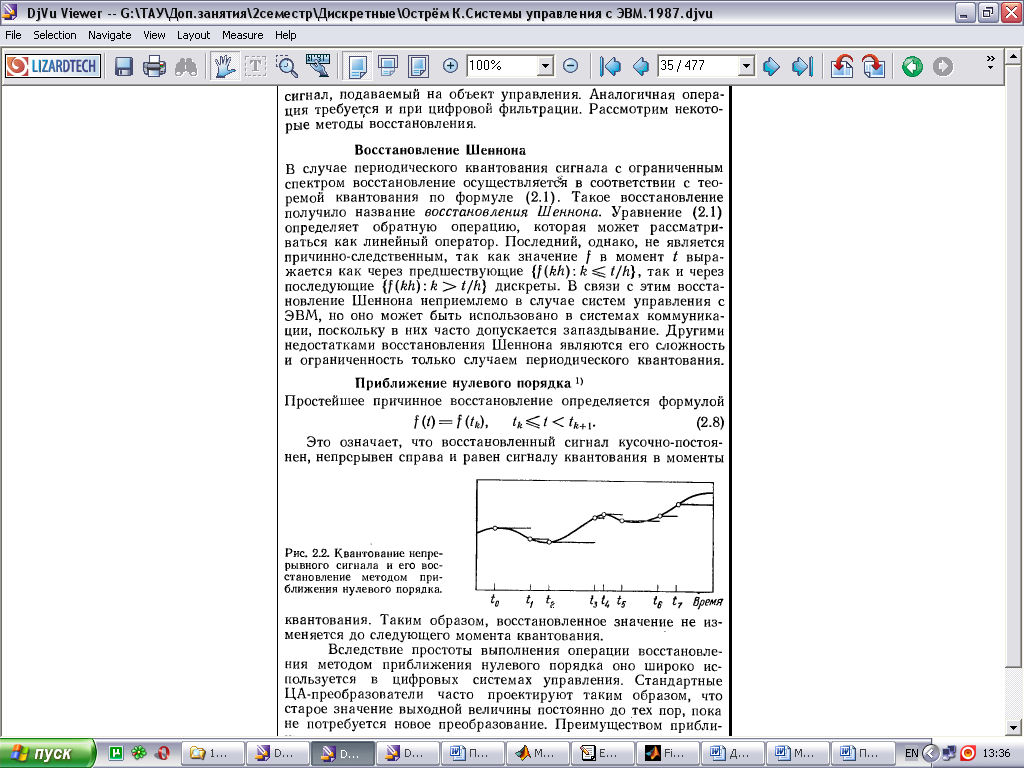The height and width of the screenshot is (768, 1024).
Task: Switch to the first DjVu taskbar window
Action: [277, 753]
